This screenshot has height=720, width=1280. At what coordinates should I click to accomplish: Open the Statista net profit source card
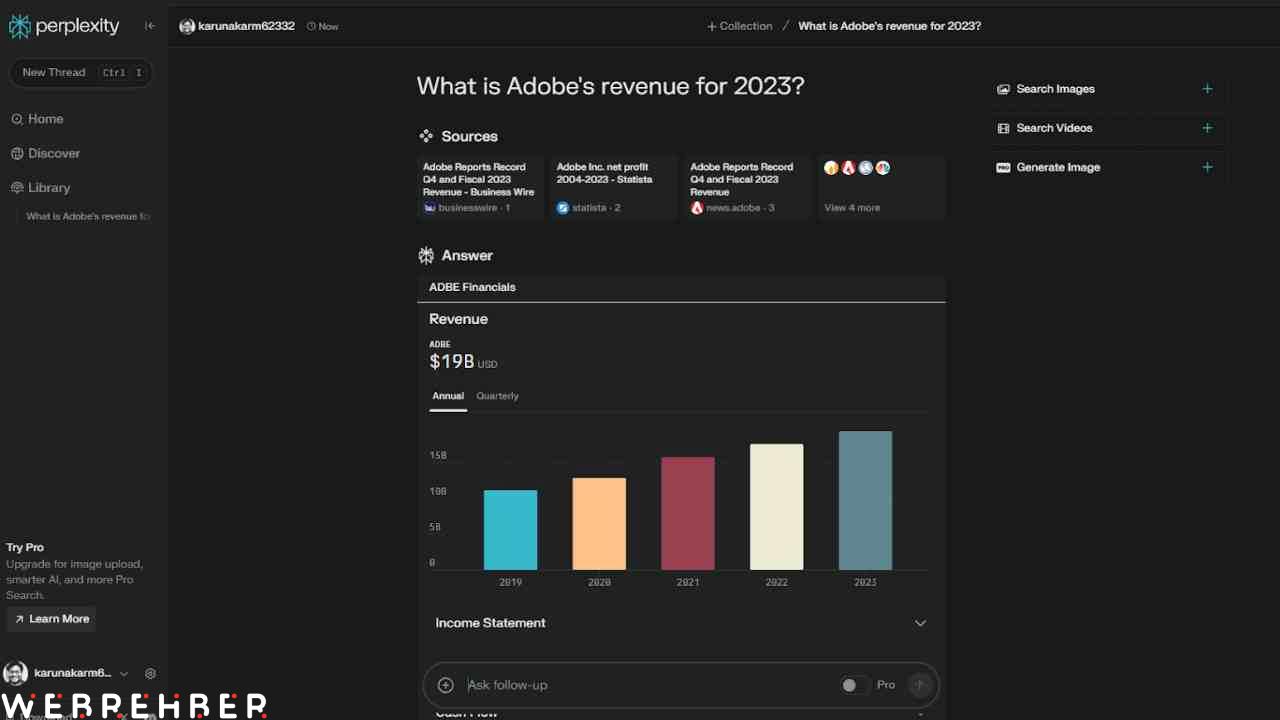click(614, 188)
